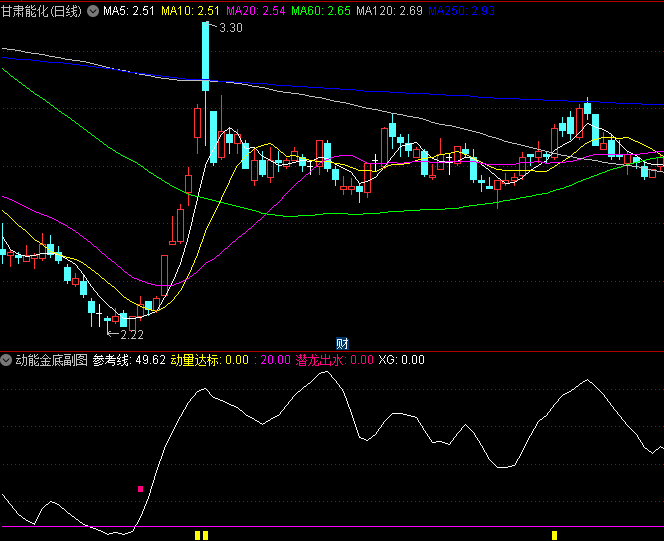Click the 甘肃能化(日线) chart title
The image size is (664, 541).
42,10
